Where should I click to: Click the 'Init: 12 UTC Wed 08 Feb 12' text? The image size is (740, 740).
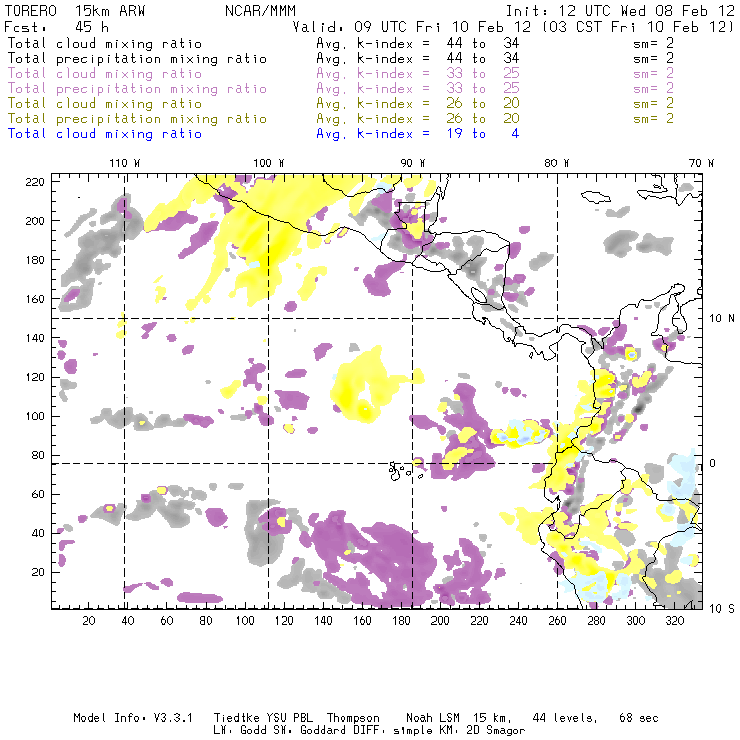pyautogui.click(x=620, y=11)
